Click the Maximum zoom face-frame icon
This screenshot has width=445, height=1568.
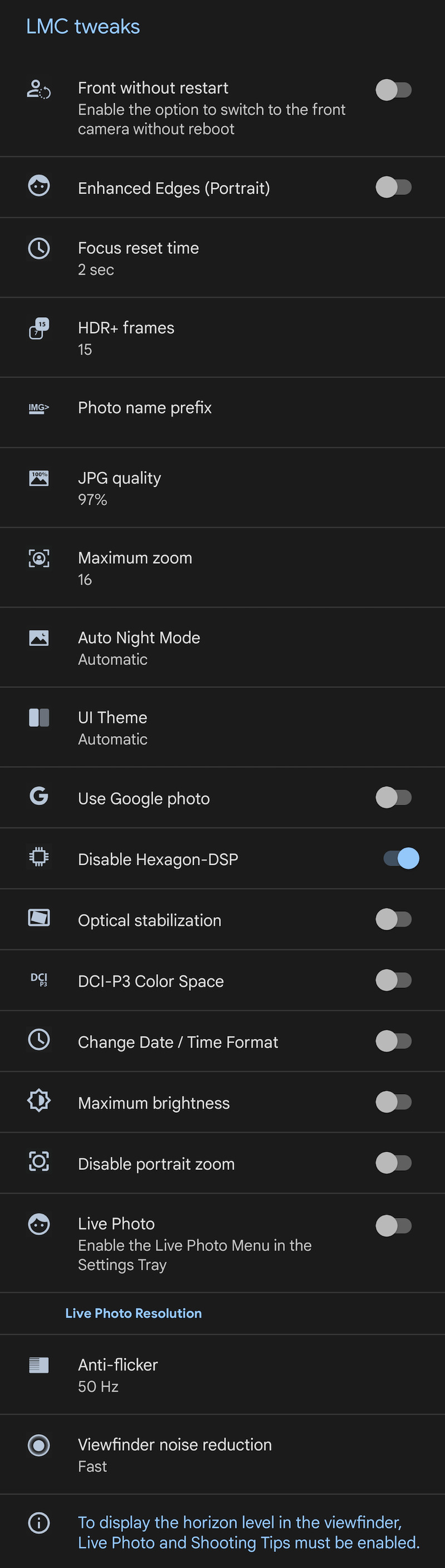pyautogui.click(x=39, y=558)
